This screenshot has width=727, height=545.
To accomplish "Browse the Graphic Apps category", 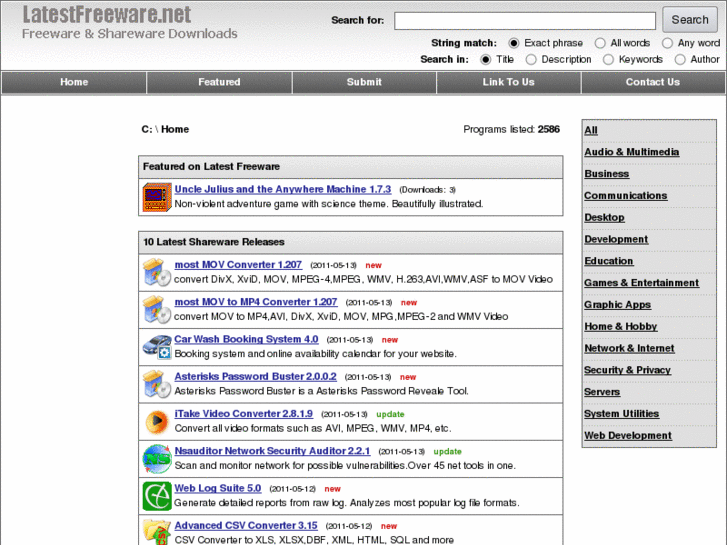I will tap(617, 305).
